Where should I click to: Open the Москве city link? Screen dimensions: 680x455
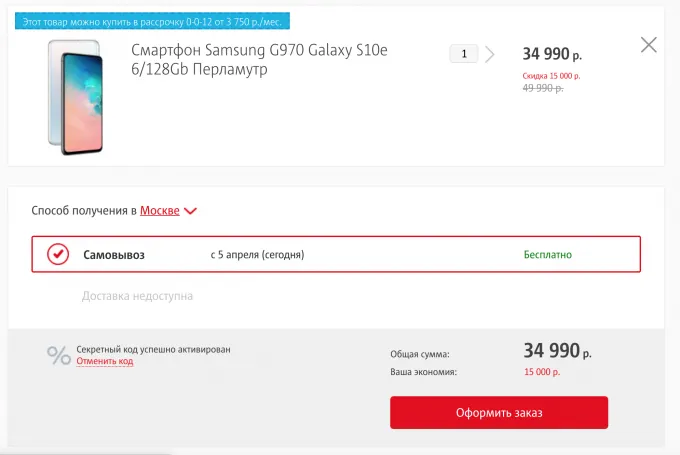point(160,211)
